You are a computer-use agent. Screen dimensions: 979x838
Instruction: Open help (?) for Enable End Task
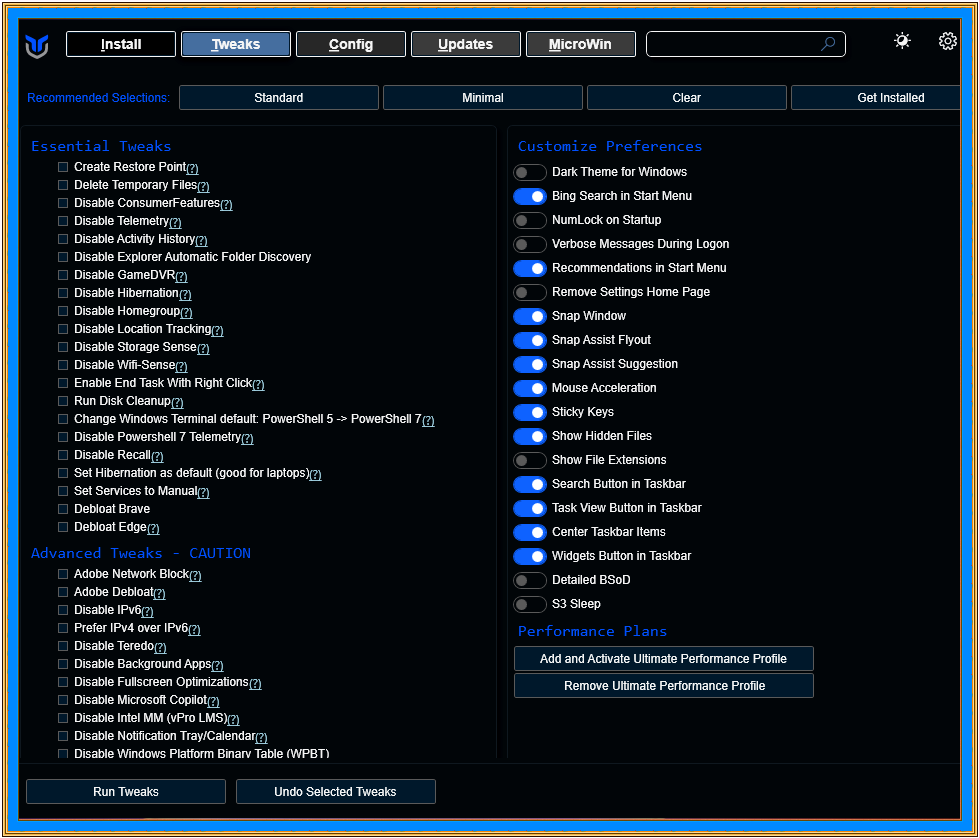click(x=258, y=385)
